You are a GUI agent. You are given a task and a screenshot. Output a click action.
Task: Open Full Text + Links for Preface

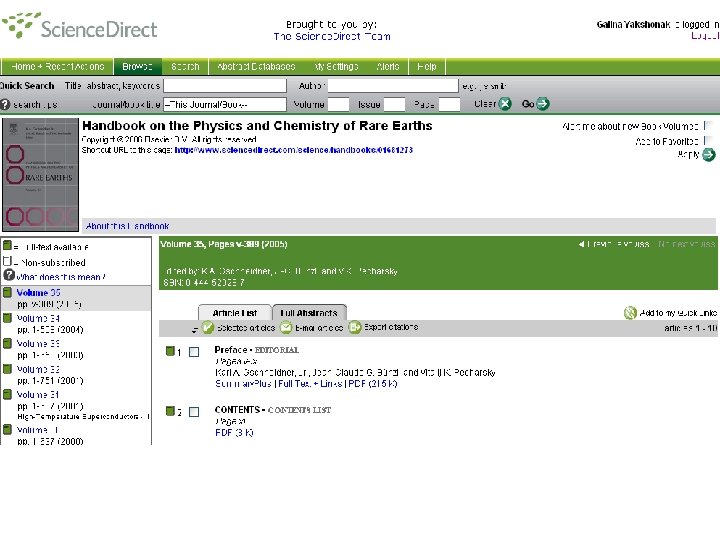(310, 383)
